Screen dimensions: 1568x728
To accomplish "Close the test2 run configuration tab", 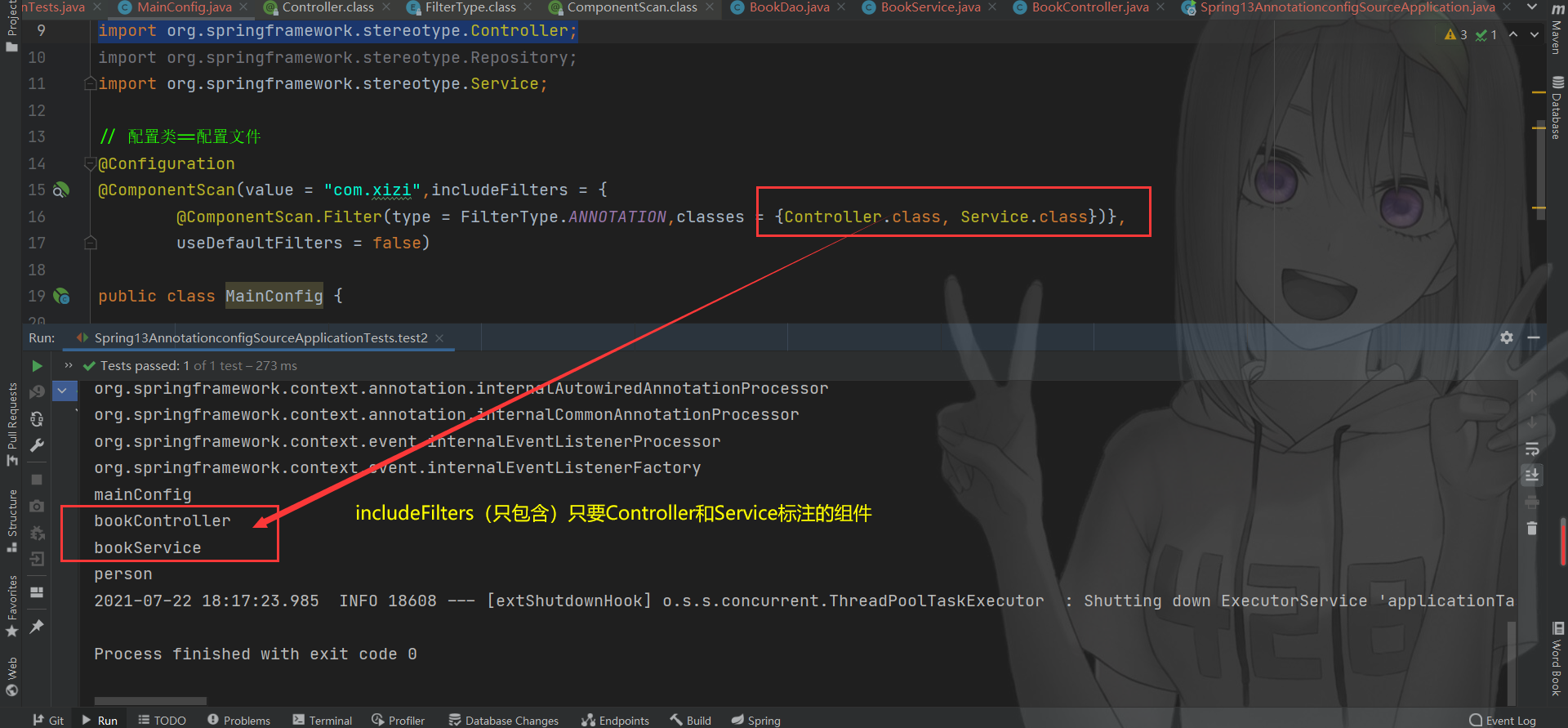I will pos(439,338).
